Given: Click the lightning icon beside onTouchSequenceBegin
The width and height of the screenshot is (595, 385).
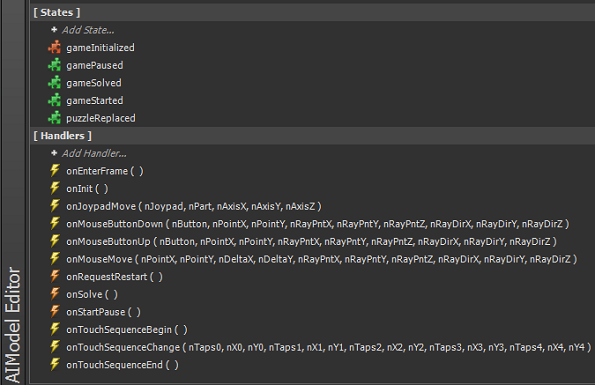Looking at the screenshot, I should [55, 330].
